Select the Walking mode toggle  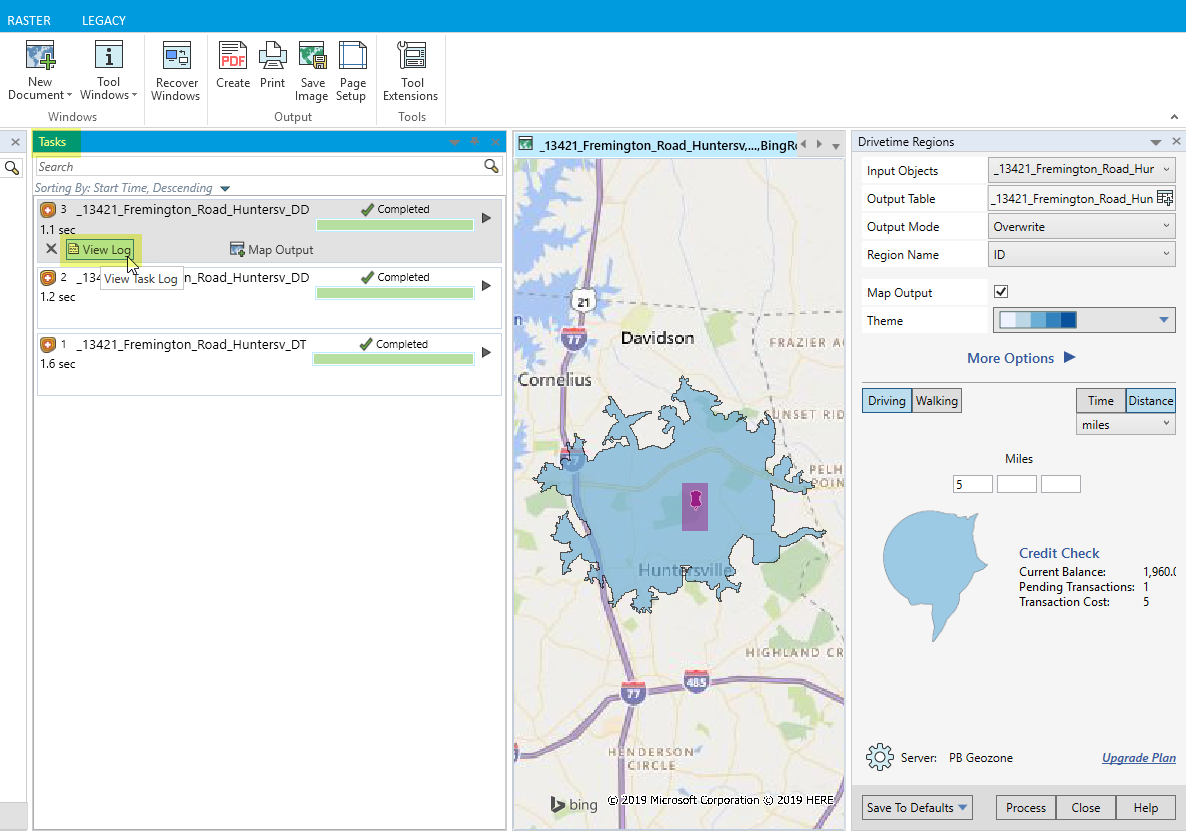coord(936,401)
